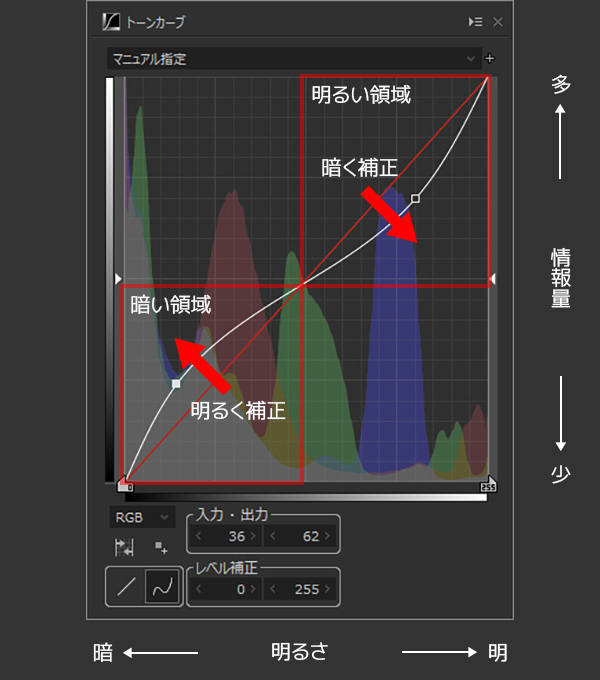This screenshot has width=600, height=680.
Task: Increase the output value 62
Action: [x=328, y=536]
